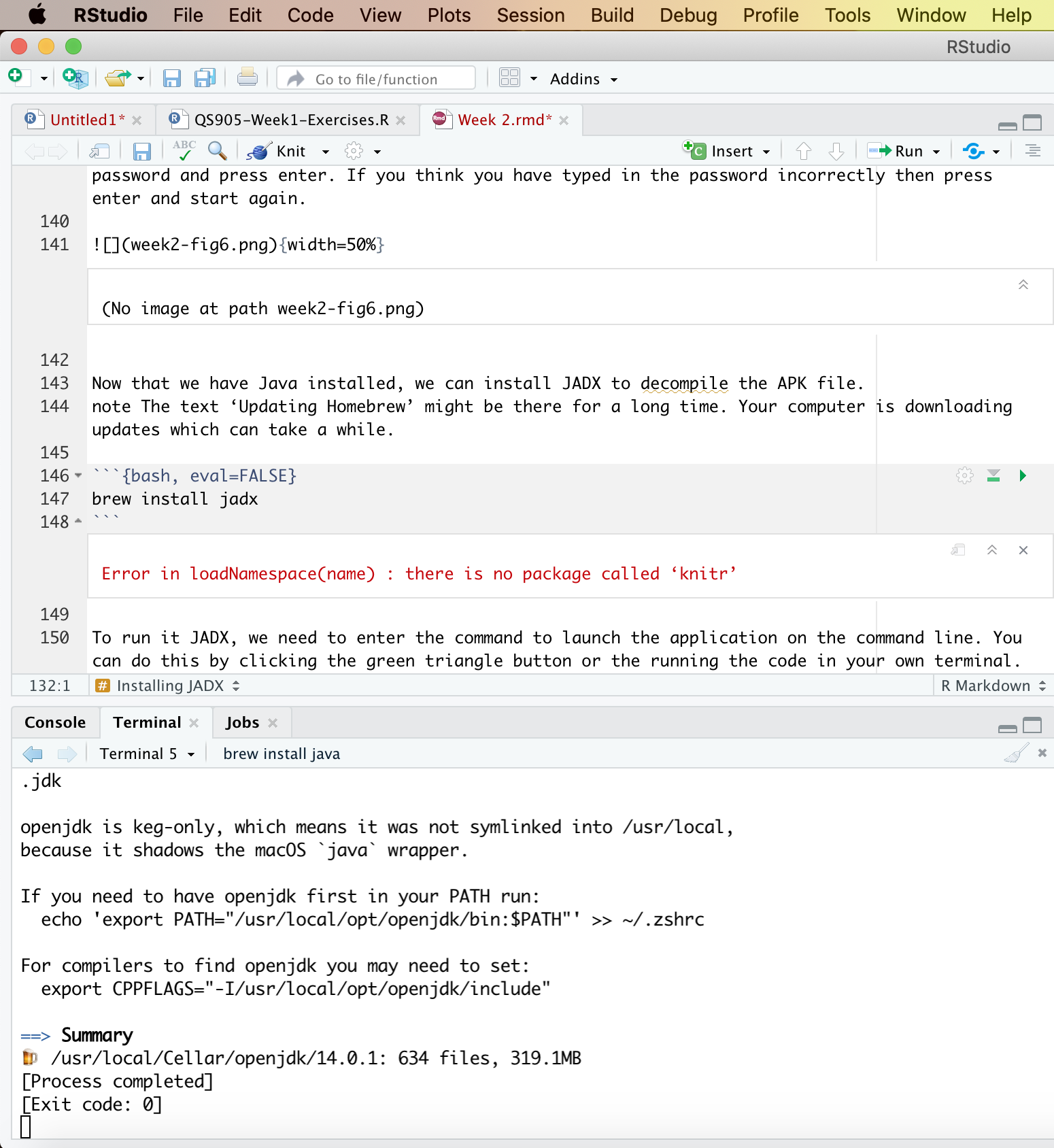The image size is (1054, 1148).
Task: Run current bash chunk green triangle
Action: (1023, 475)
